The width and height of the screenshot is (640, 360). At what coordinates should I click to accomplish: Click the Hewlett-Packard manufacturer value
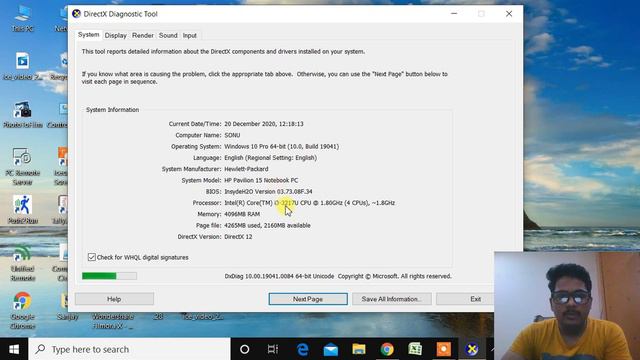click(246, 169)
